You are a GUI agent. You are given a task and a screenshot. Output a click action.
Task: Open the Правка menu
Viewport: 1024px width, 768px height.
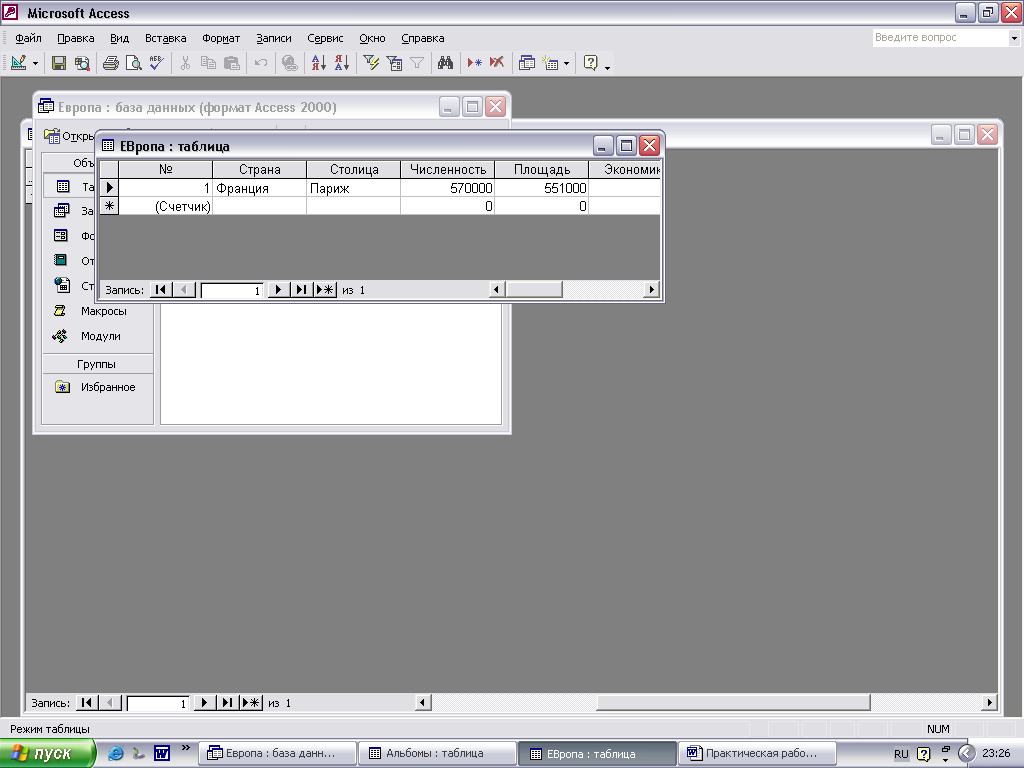tap(76, 38)
